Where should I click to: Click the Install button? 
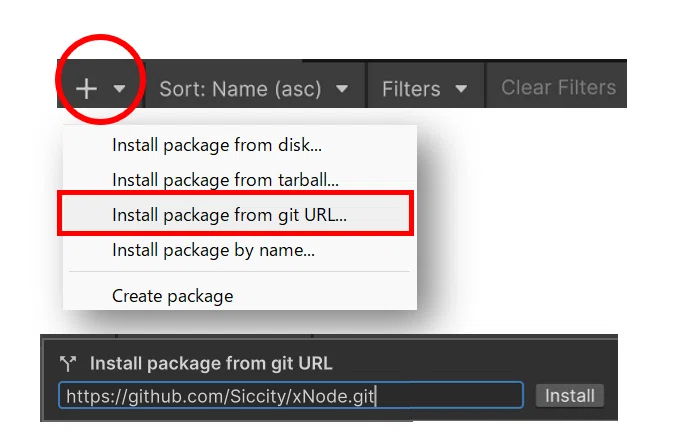(569, 395)
